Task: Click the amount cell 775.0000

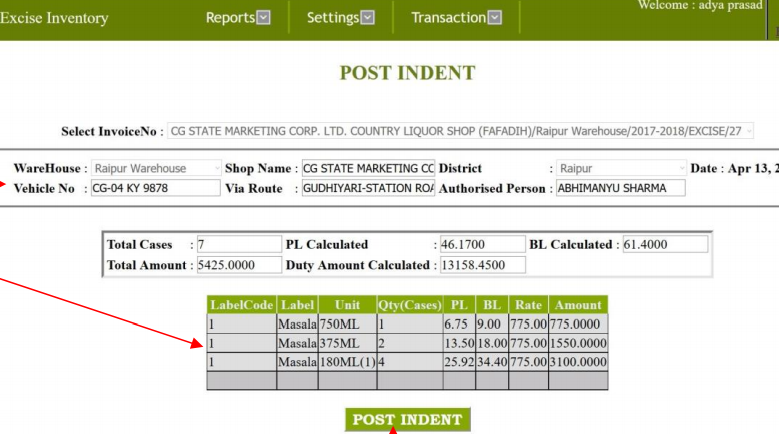Action: point(578,324)
